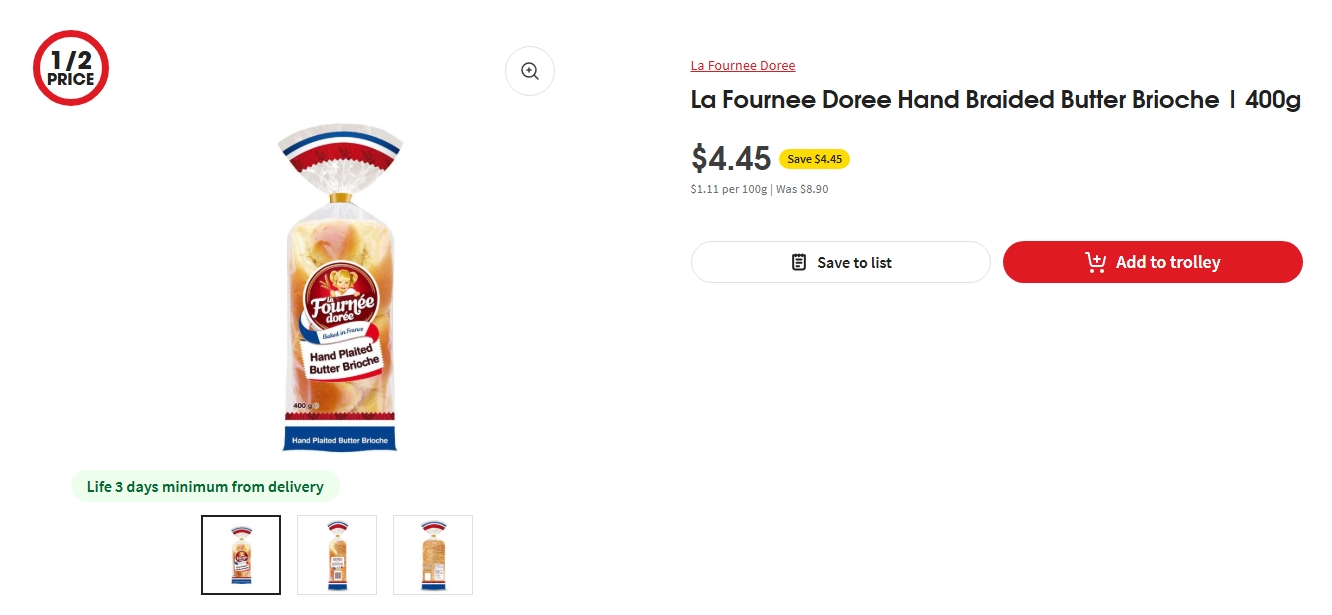Click the yellow Save $4.45 badge

814,159
